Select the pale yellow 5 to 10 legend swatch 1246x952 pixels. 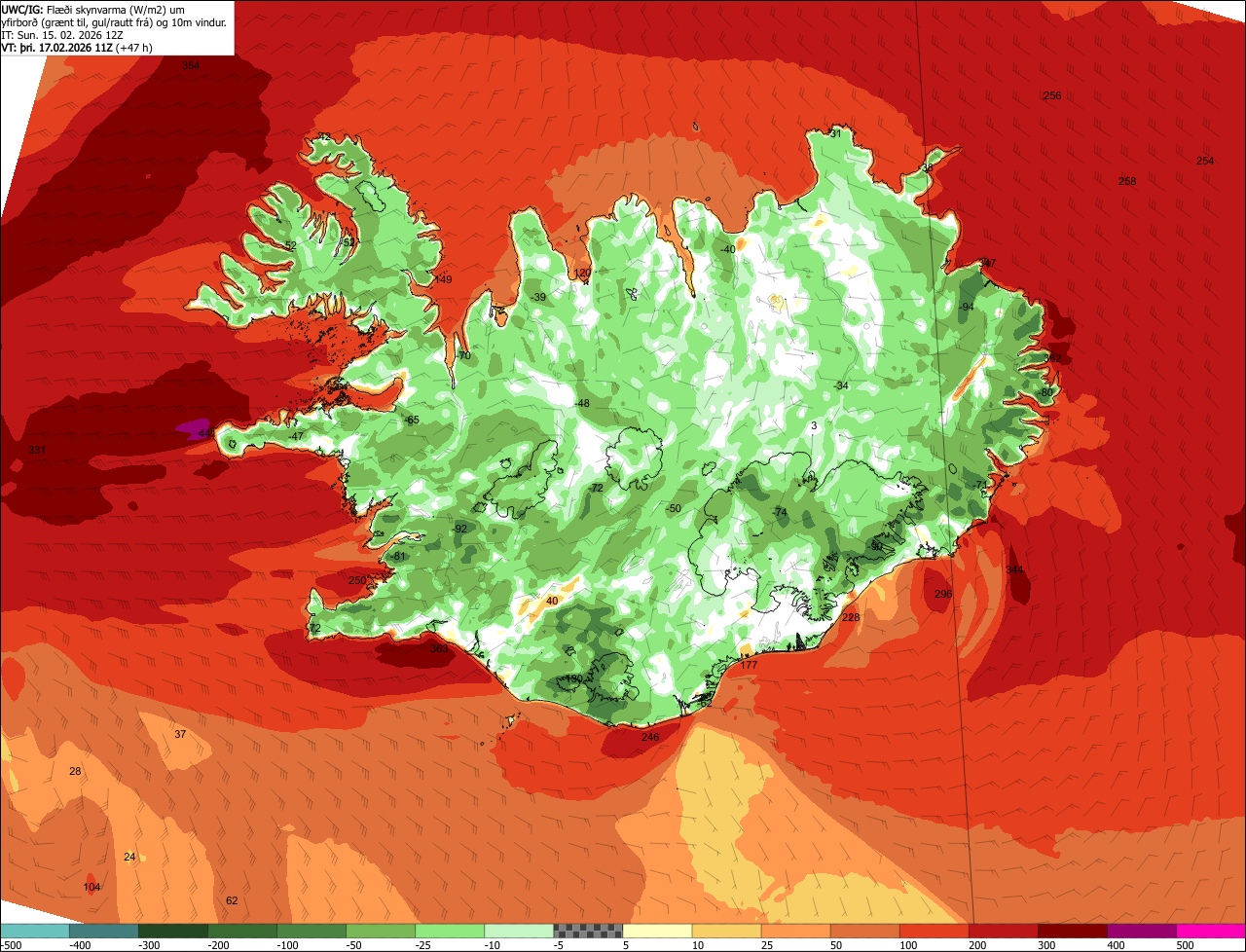657,931
